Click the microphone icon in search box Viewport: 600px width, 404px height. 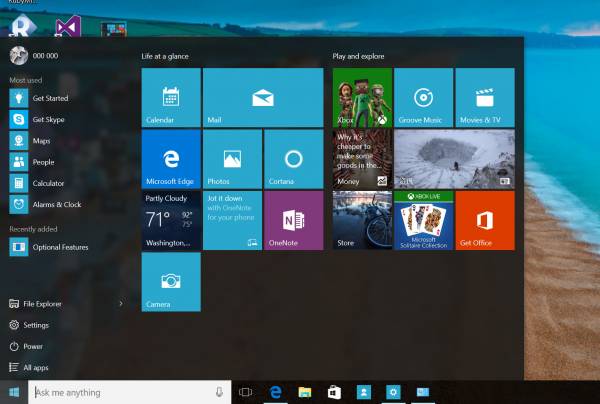[x=219, y=392]
